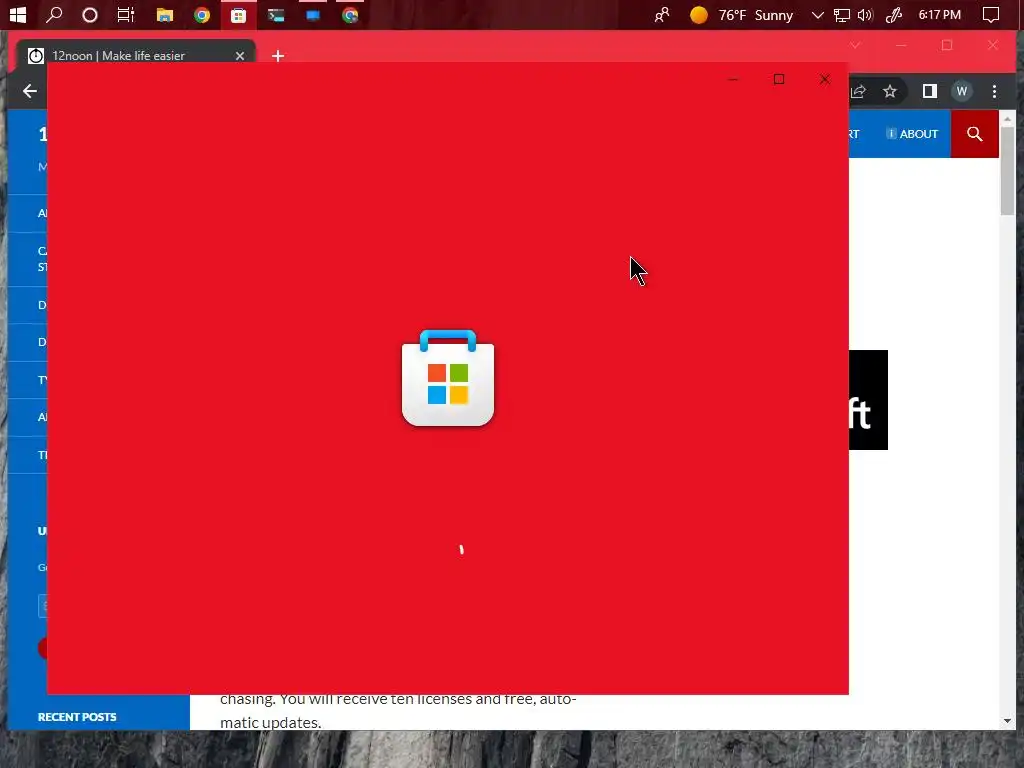Open taskbar Search magnifier
The width and height of the screenshot is (1024, 768).
[x=54, y=14]
